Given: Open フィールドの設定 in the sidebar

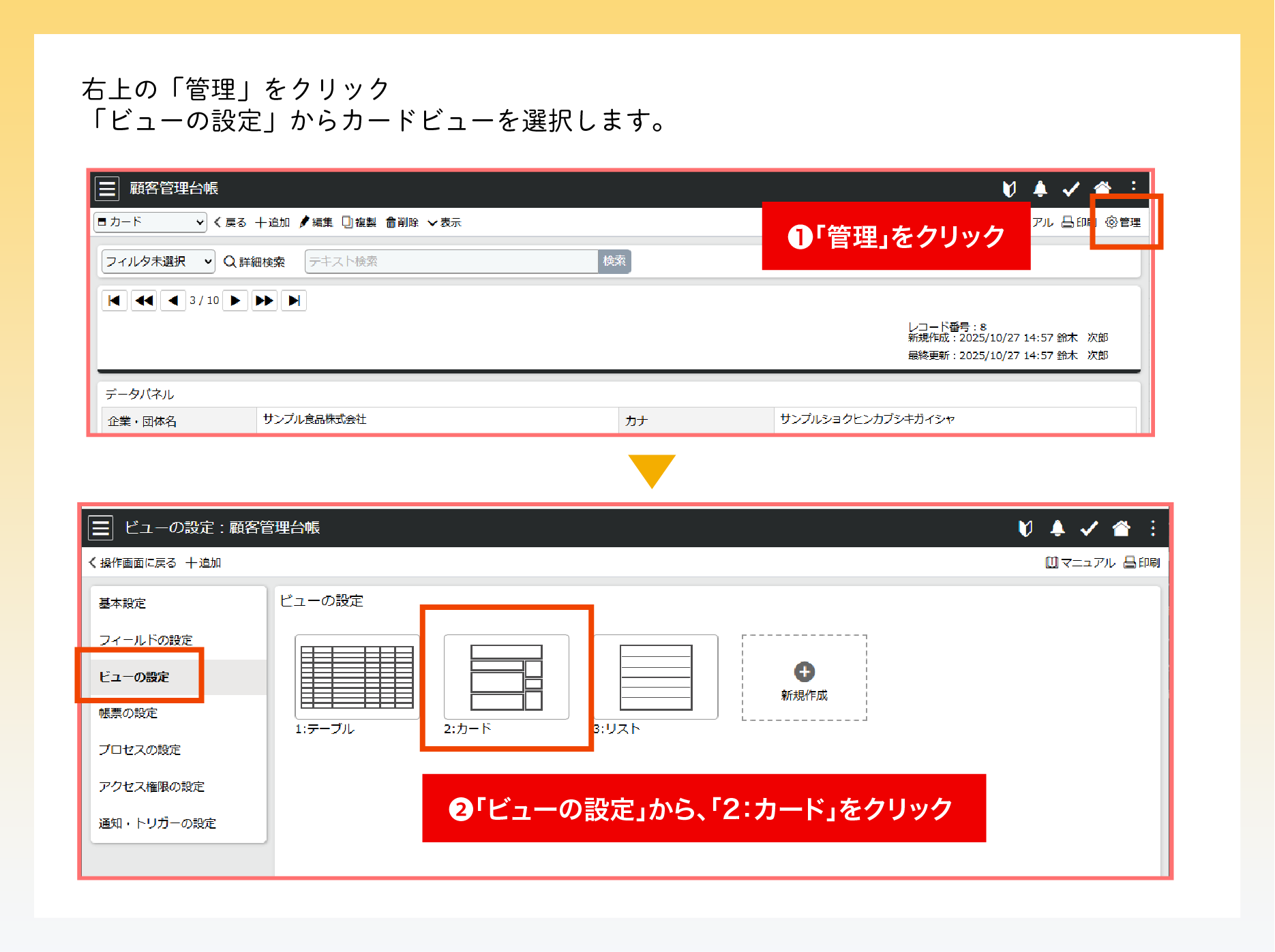Looking at the screenshot, I should tap(146, 640).
